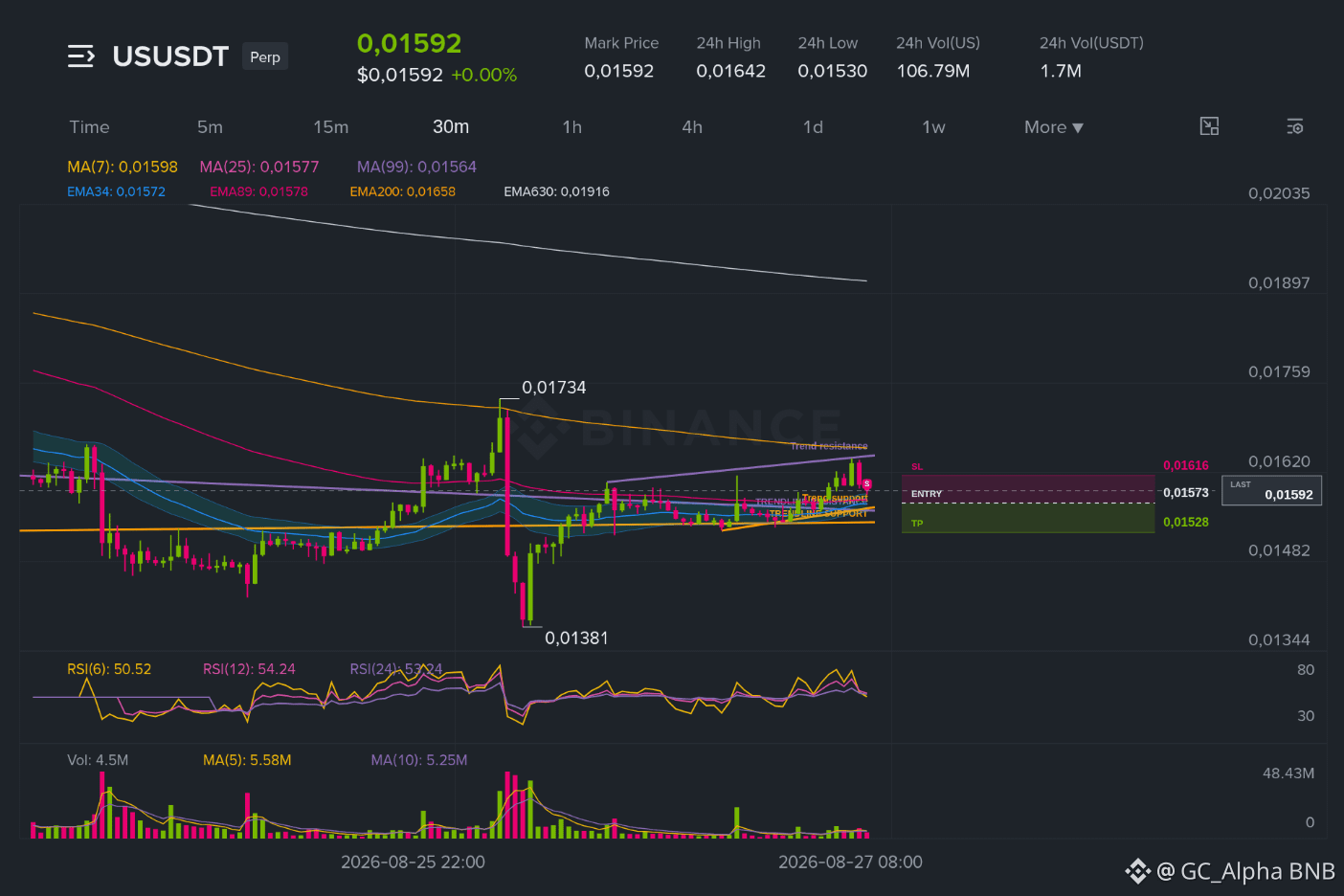Click the take-profit price 0,01528
Screen dimensions: 1344x896
pyautogui.click(x=1185, y=523)
